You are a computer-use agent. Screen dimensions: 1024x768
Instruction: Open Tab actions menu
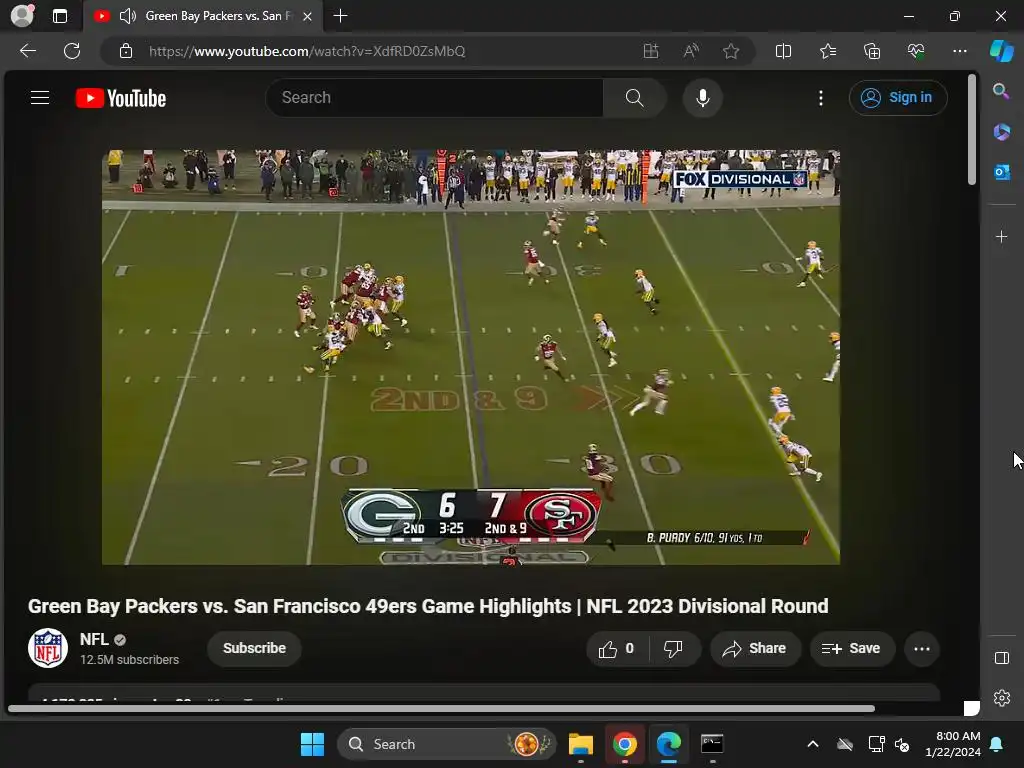click(59, 16)
